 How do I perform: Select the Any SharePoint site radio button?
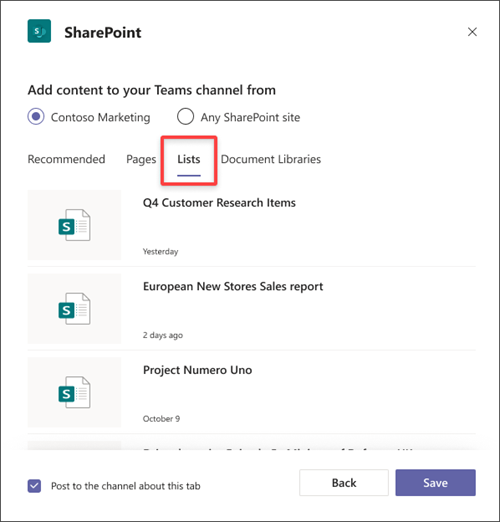tap(185, 117)
